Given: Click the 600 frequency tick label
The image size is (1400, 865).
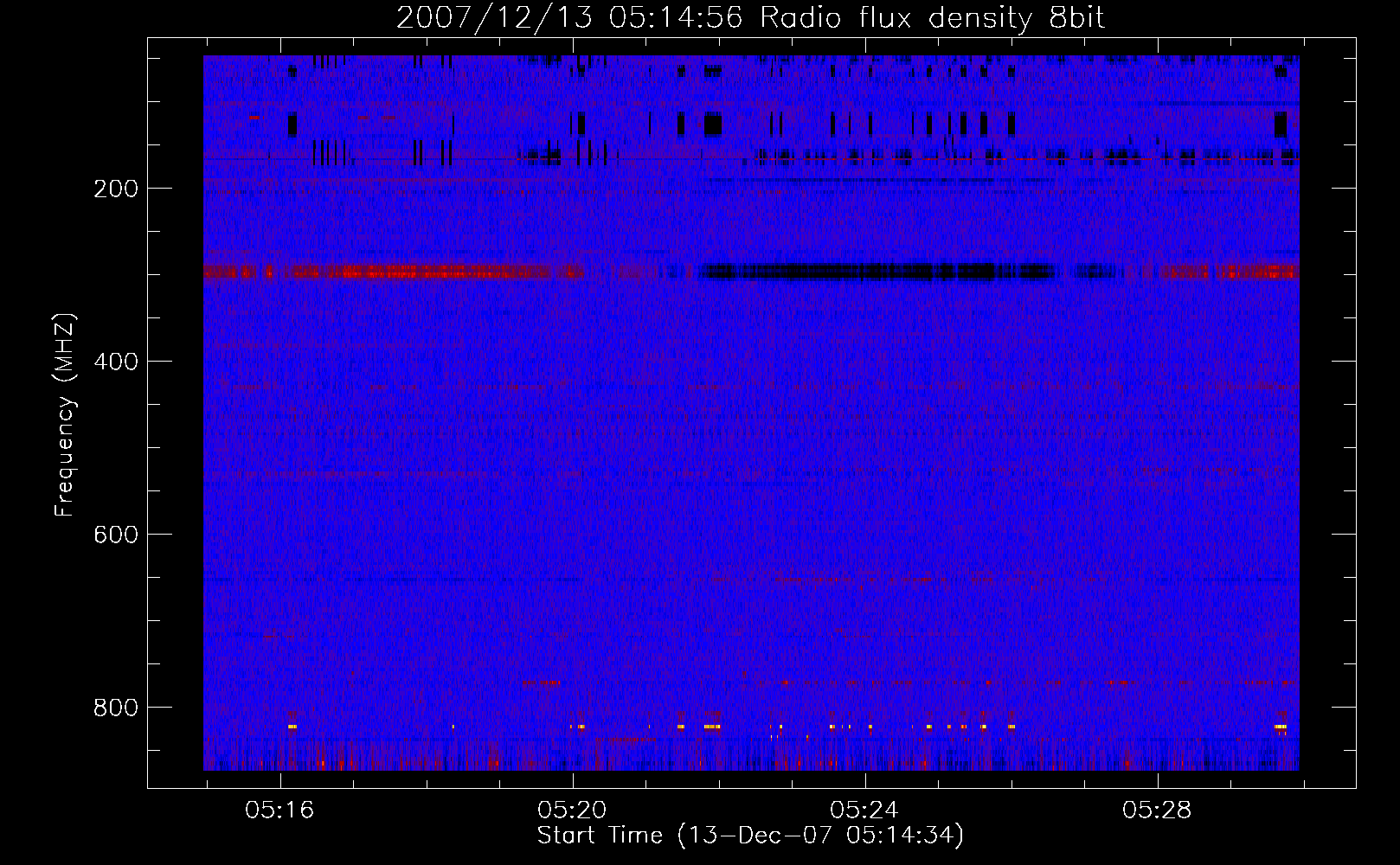Looking at the screenshot, I should click(116, 535).
